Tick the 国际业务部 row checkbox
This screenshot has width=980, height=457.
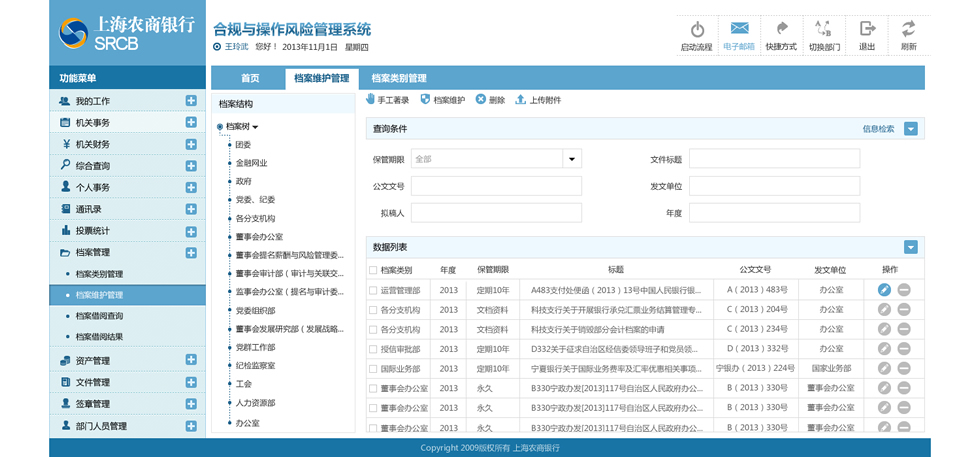(373, 368)
